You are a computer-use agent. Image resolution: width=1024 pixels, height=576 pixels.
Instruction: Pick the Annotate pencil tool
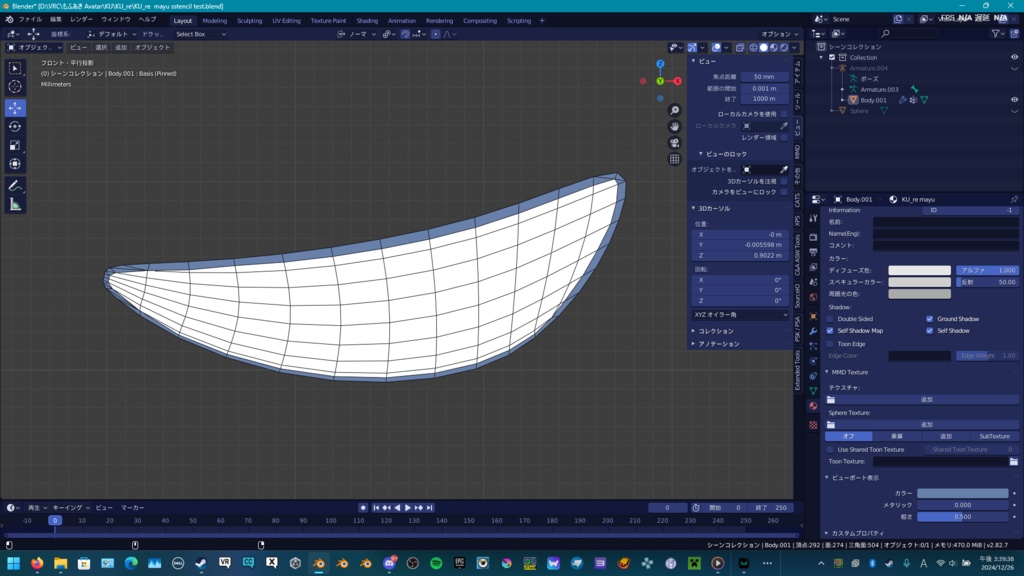(x=15, y=186)
